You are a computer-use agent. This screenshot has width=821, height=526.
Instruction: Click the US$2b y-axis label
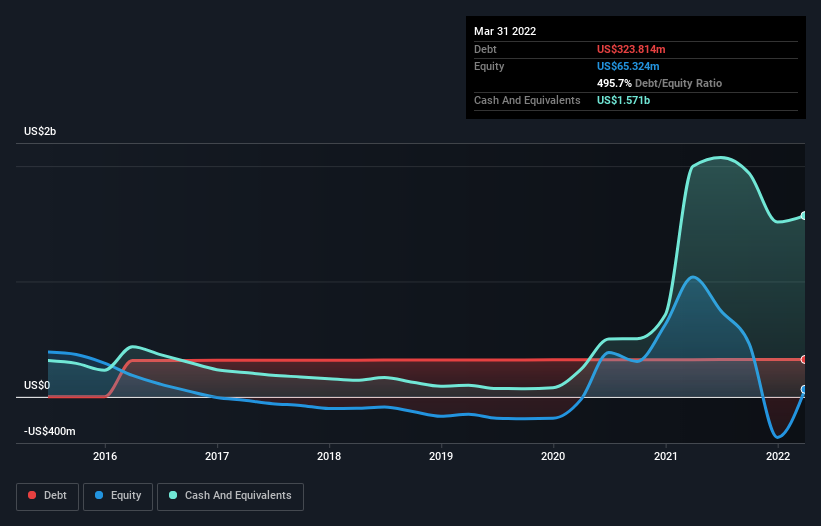point(40,131)
